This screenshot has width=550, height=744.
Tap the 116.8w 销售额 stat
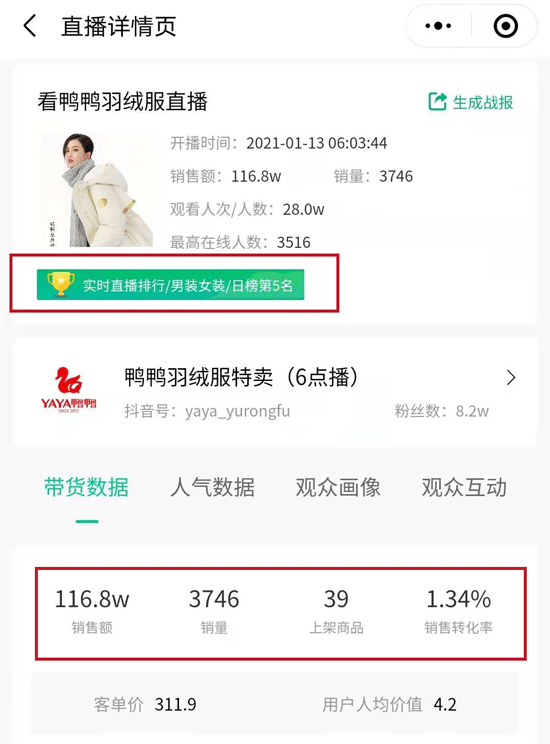92,611
